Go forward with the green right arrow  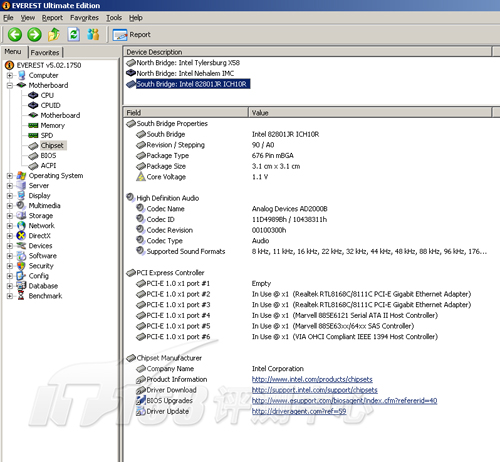click(x=34, y=35)
